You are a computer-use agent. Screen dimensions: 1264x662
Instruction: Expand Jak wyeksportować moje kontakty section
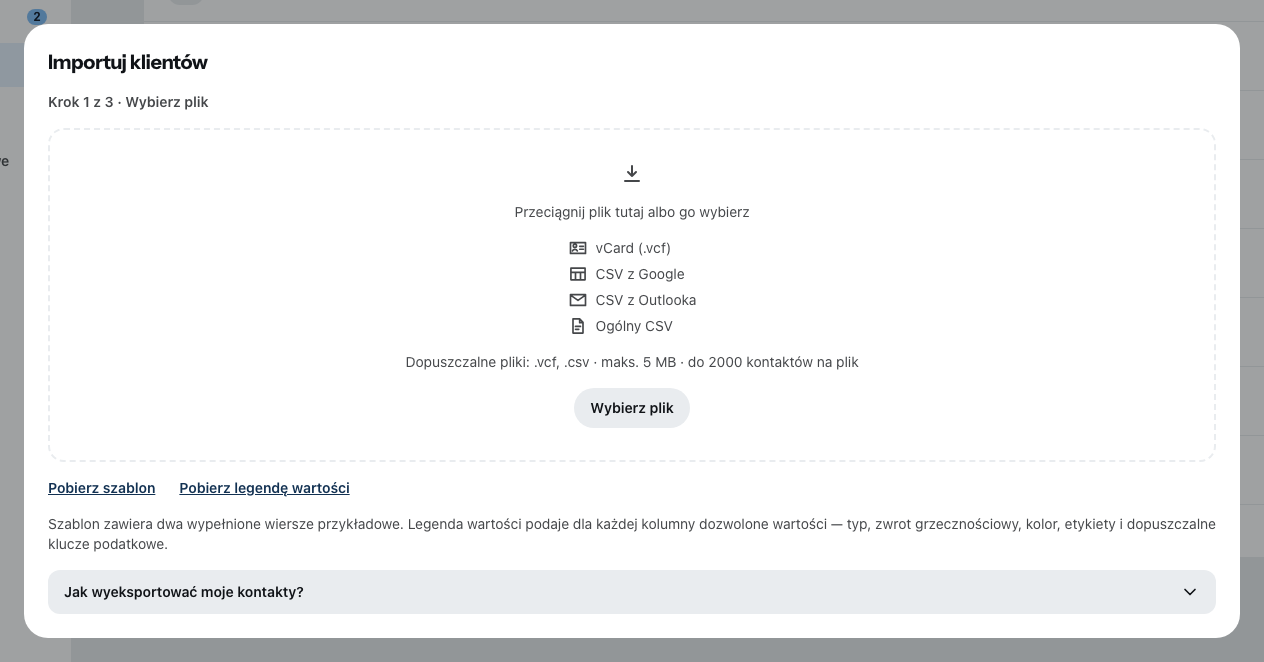632,592
